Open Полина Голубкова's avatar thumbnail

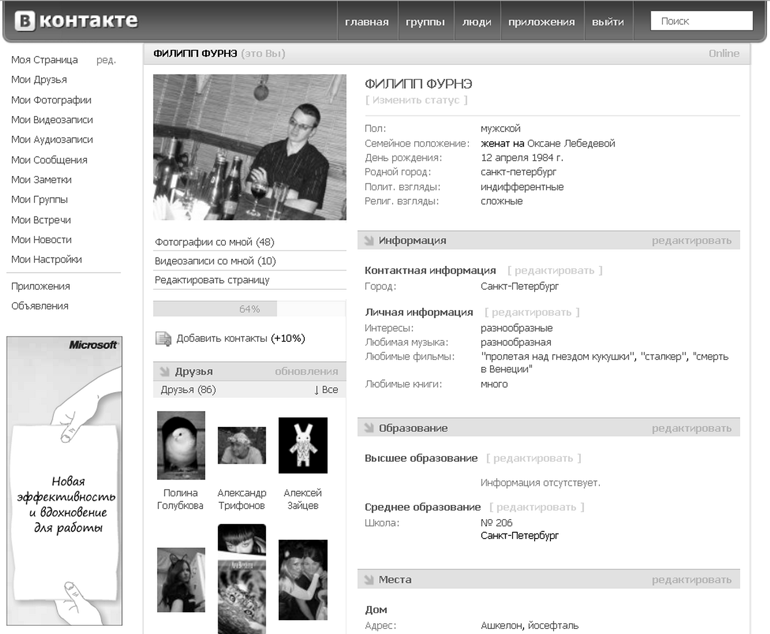tap(181, 445)
